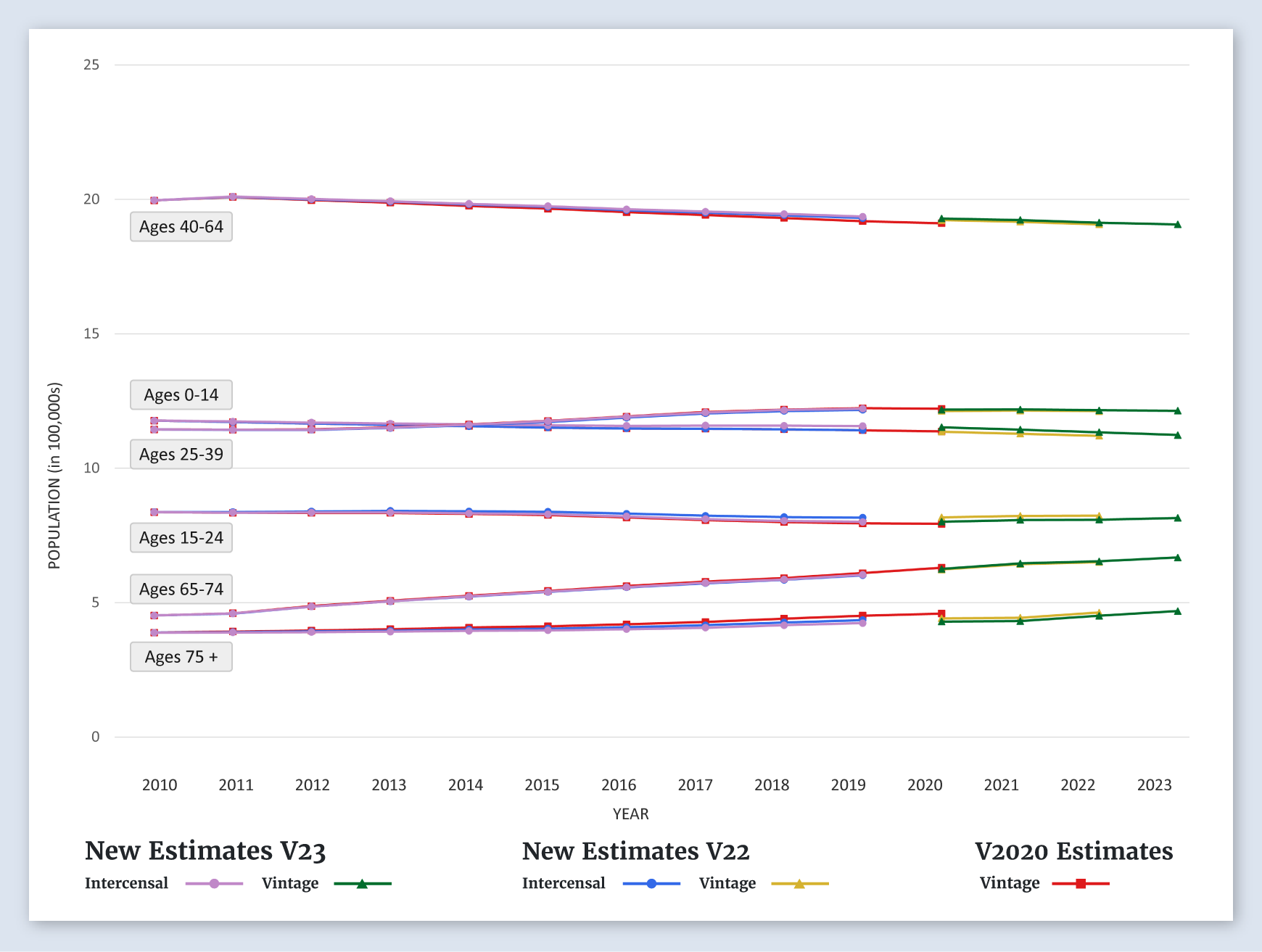Toggle the Vintage series under V2020 Estimates

coord(1009,883)
